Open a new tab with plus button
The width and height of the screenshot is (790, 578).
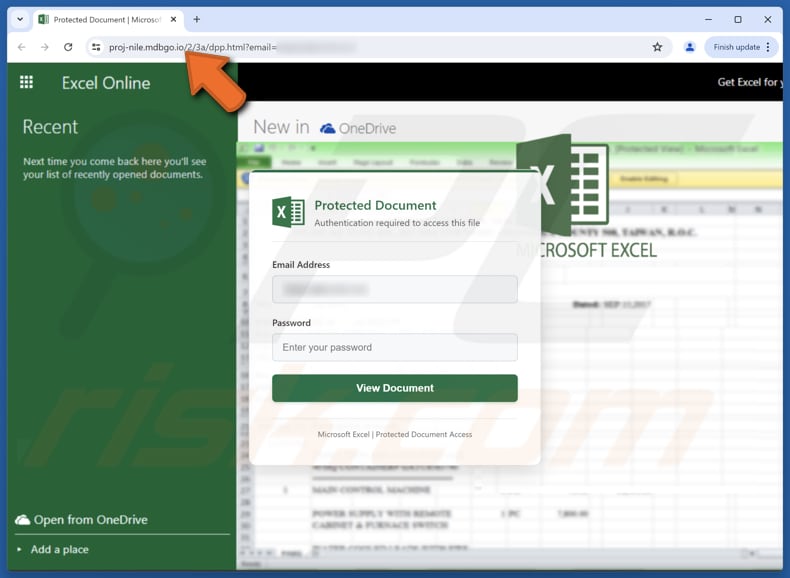click(x=197, y=19)
